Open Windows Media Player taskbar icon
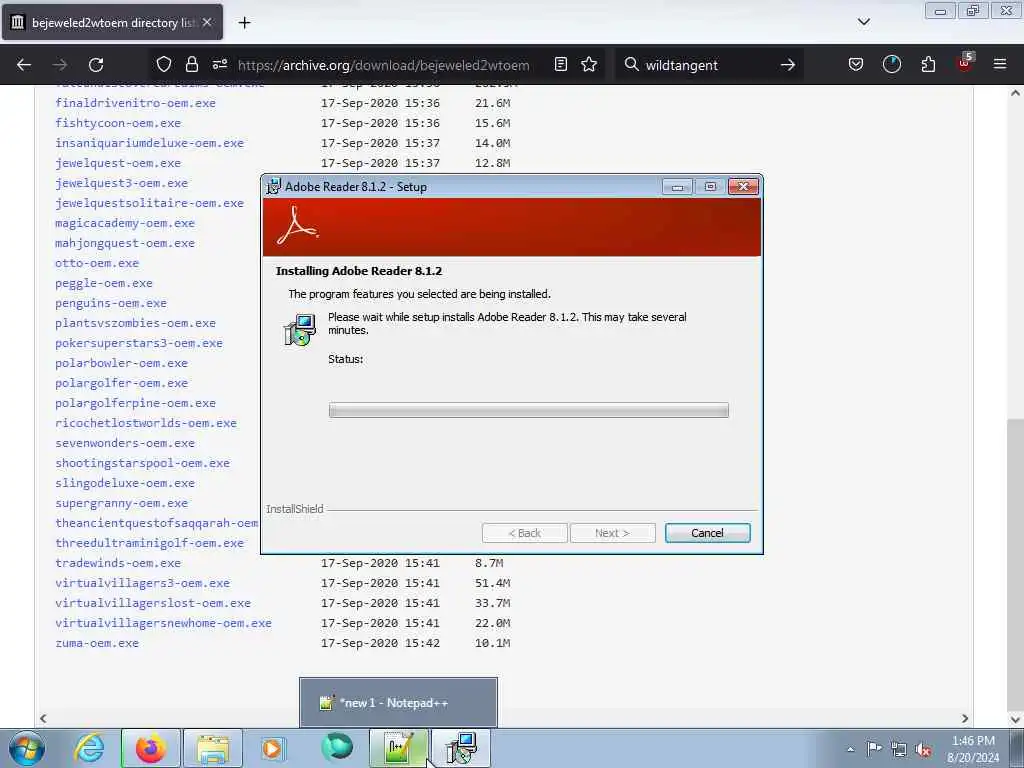The height and width of the screenshot is (768, 1024). tap(272, 748)
